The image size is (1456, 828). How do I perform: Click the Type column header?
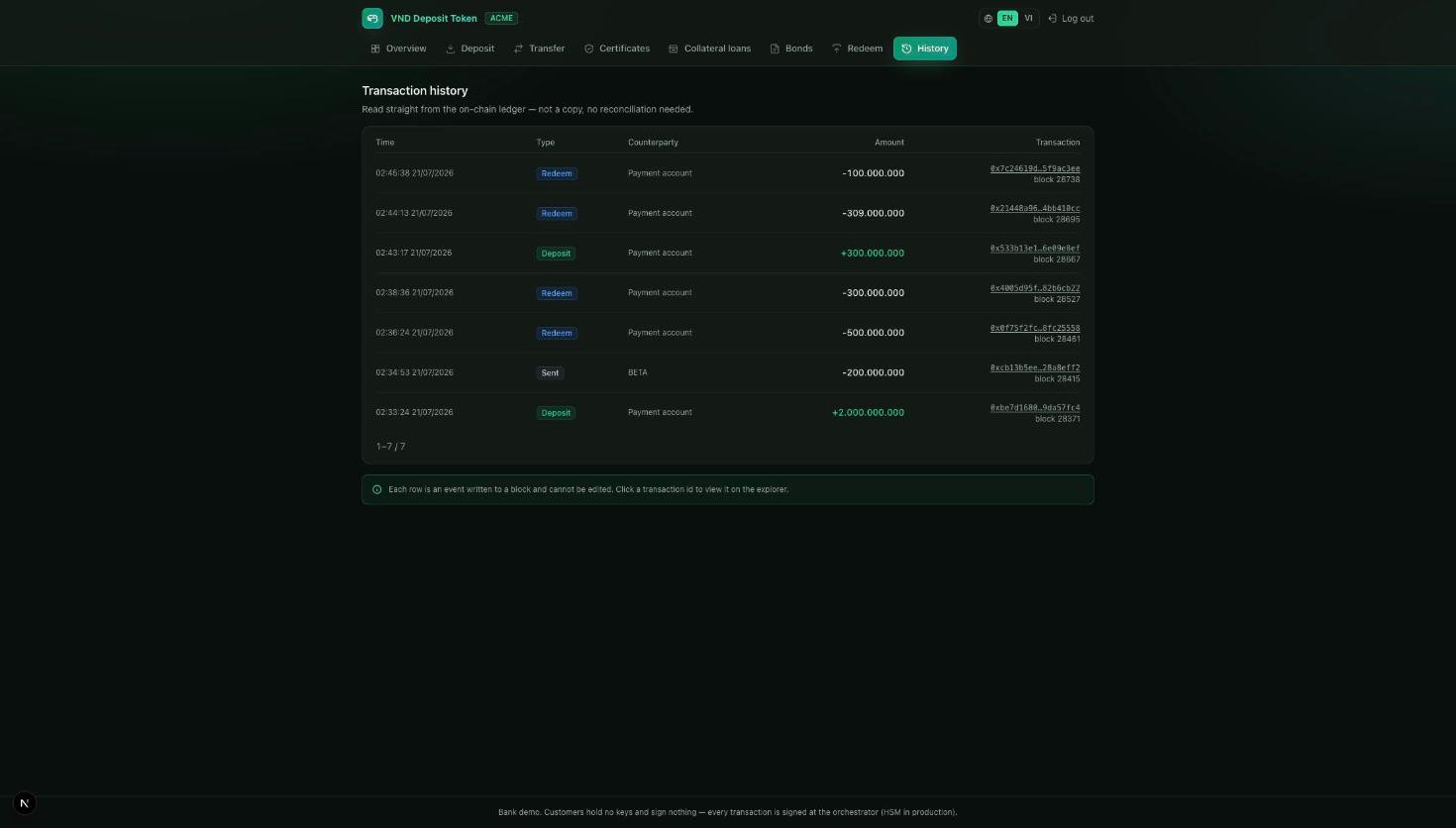click(x=546, y=143)
